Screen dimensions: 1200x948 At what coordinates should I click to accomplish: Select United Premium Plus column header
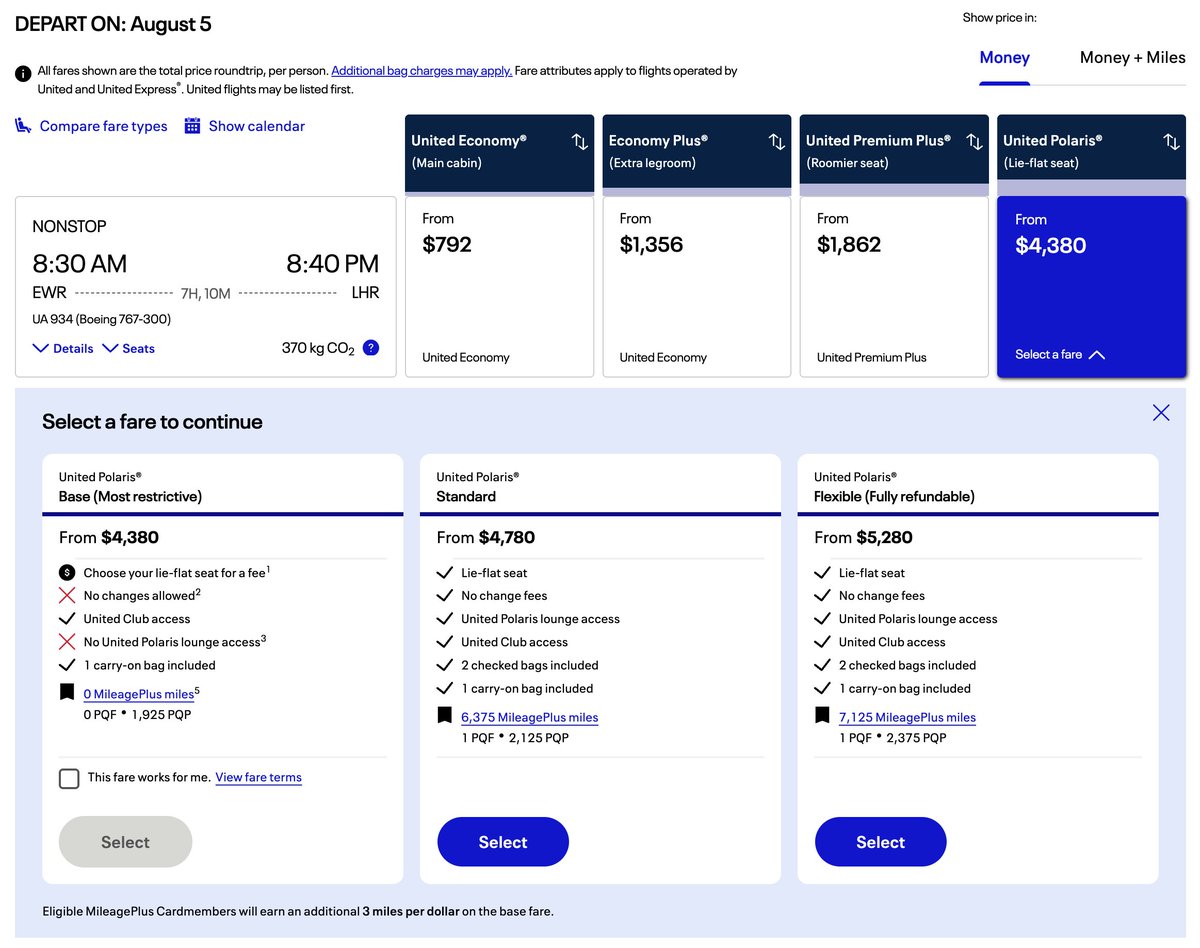click(x=894, y=153)
